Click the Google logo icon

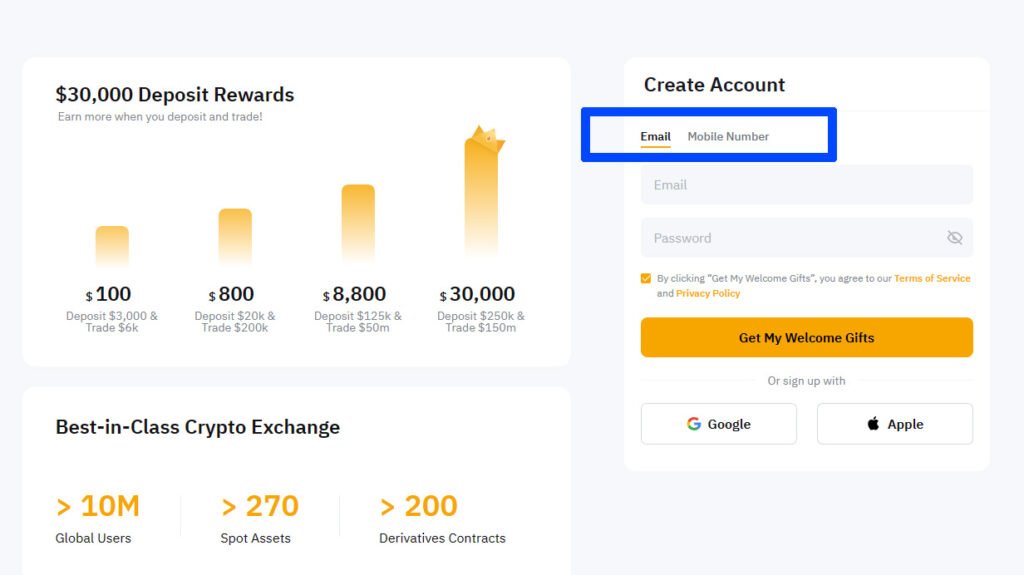(x=694, y=424)
